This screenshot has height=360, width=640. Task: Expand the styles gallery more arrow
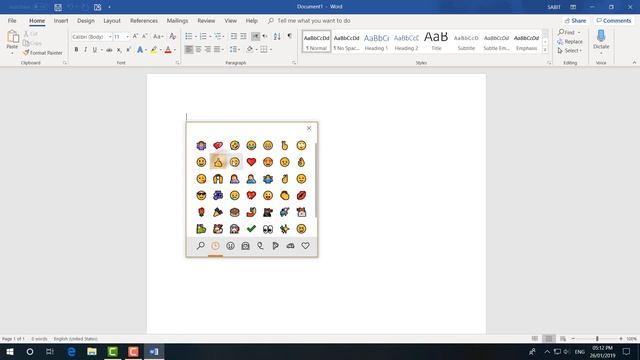[x=545, y=49]
